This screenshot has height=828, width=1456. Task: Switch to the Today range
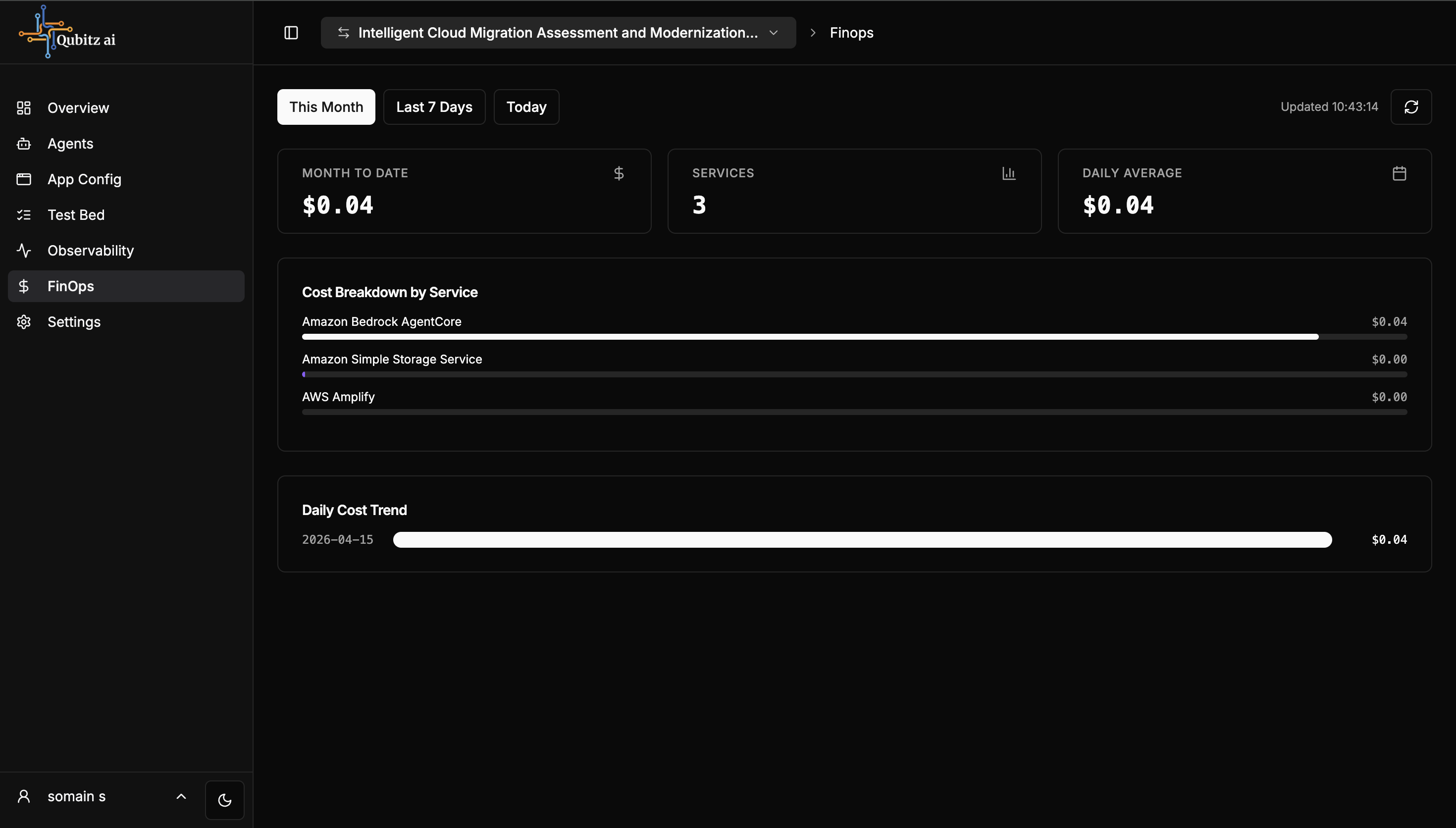(526, 107)
